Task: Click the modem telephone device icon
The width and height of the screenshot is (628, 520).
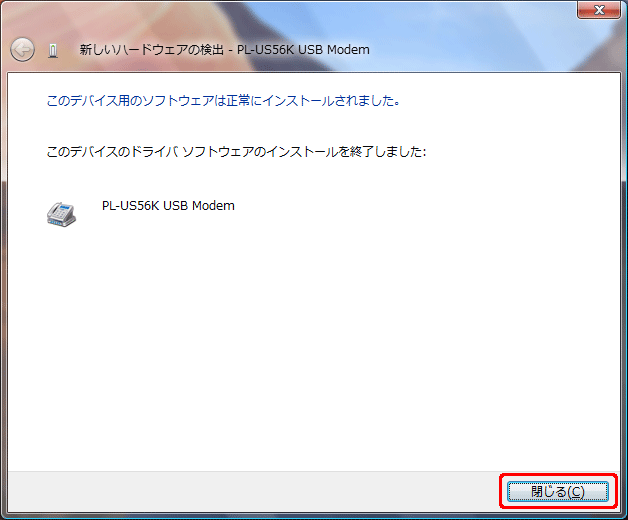Action: (x=61, y=214)
